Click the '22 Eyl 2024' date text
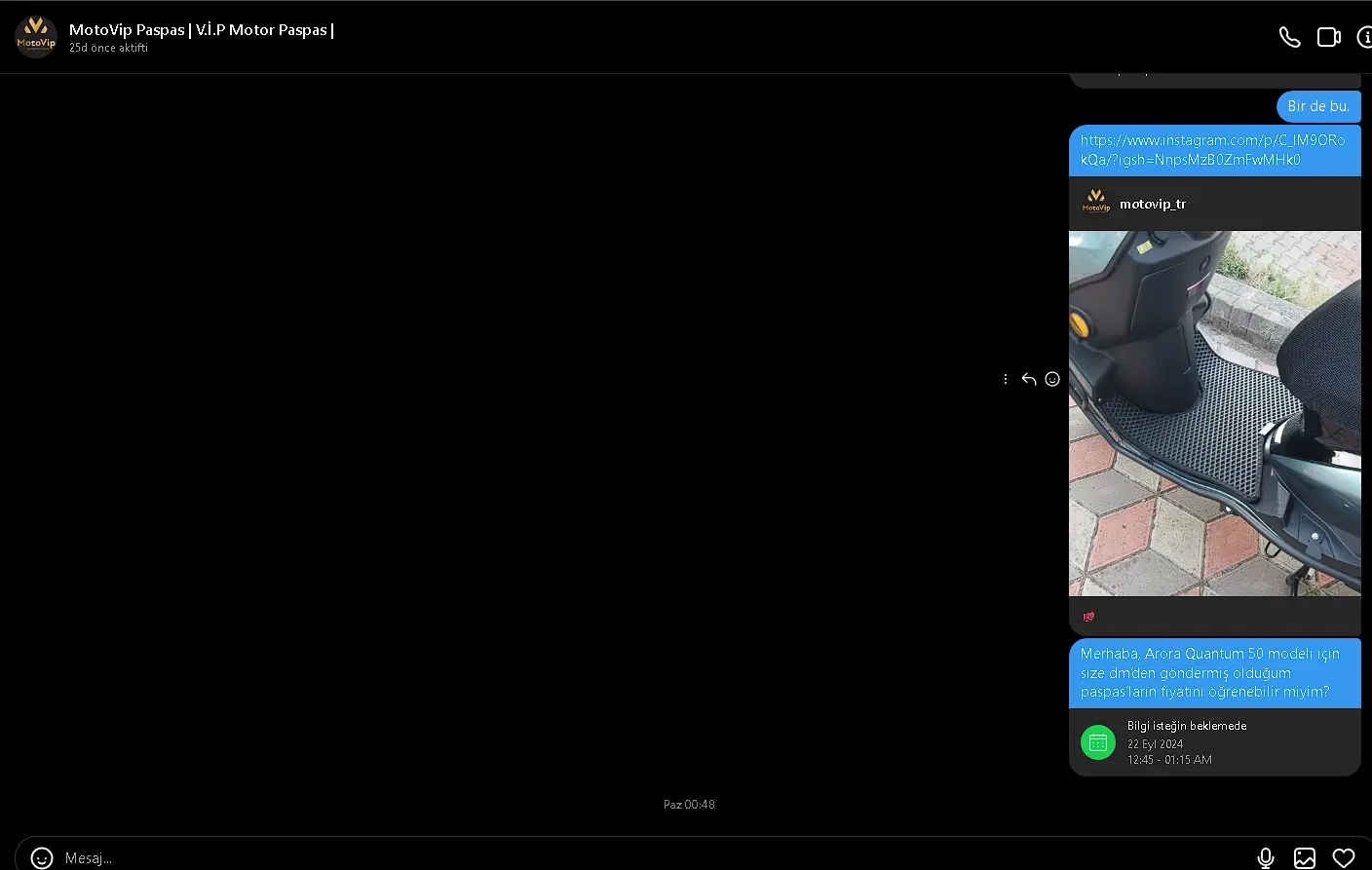Image resolution: width=1372 pixels, height=870 pixels. click(1156, 744)
